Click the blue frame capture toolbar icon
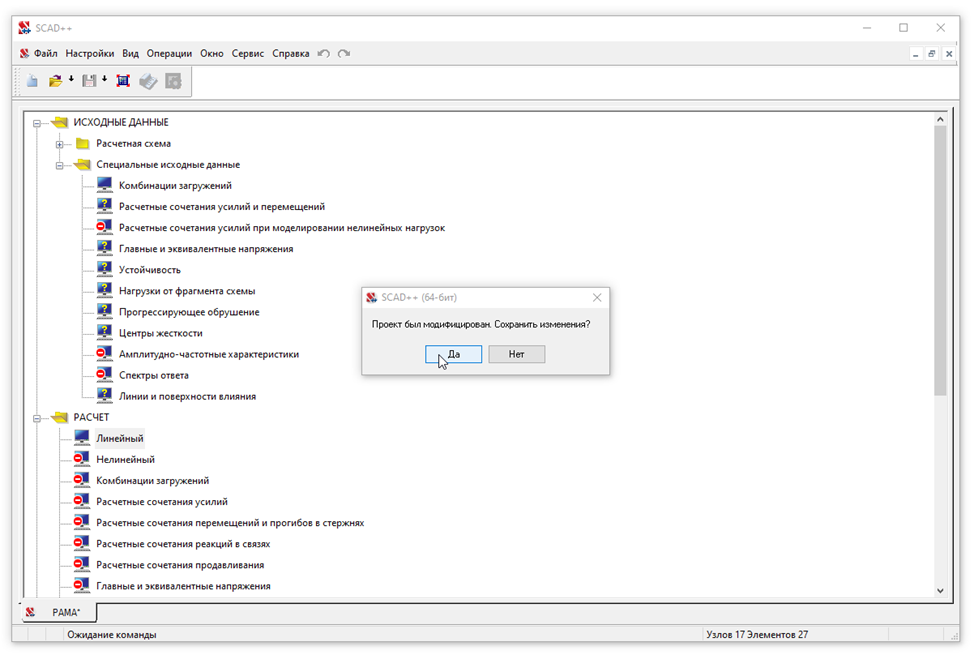This screenshot has height=655, width=974. pos(123,81)
